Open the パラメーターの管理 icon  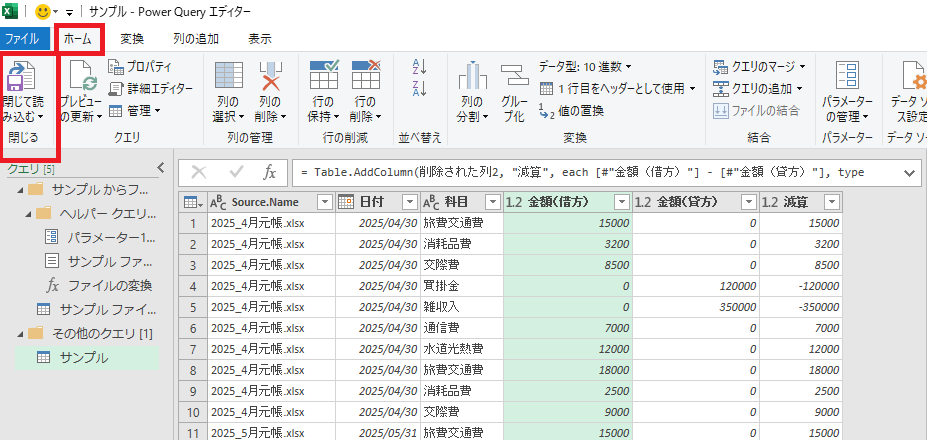click(x=846, y=78)
